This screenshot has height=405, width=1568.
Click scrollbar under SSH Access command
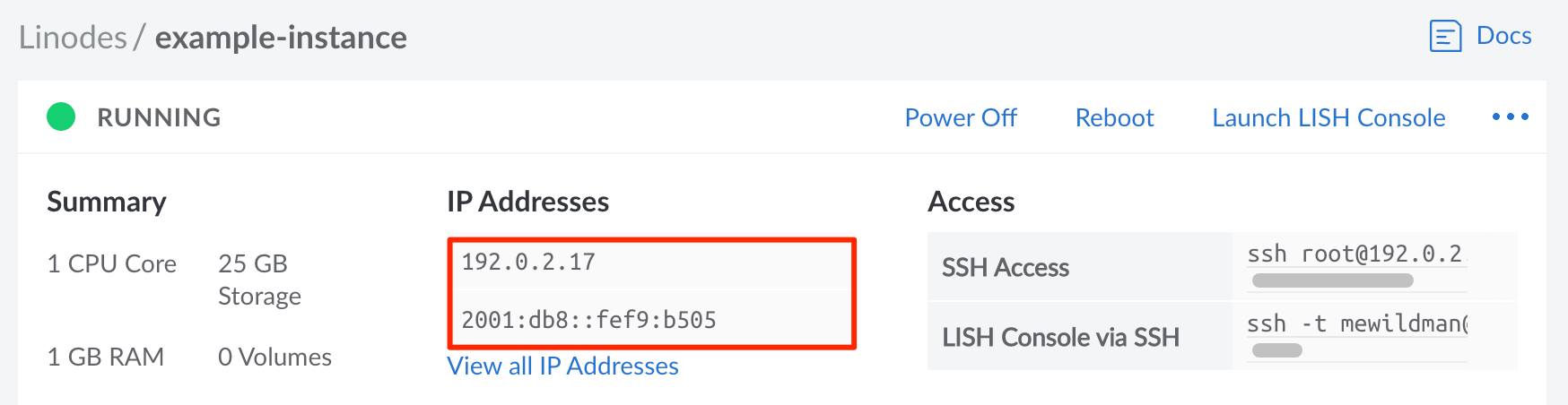click(1332, 281)
